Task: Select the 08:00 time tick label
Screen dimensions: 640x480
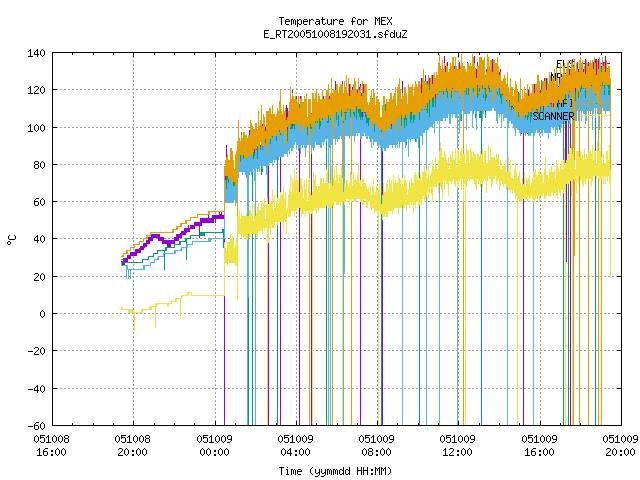Action: (x=376, y=446)
